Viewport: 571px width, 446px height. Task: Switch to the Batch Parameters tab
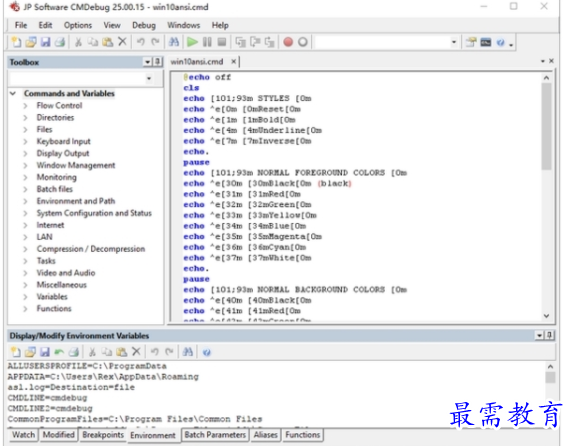215,435
